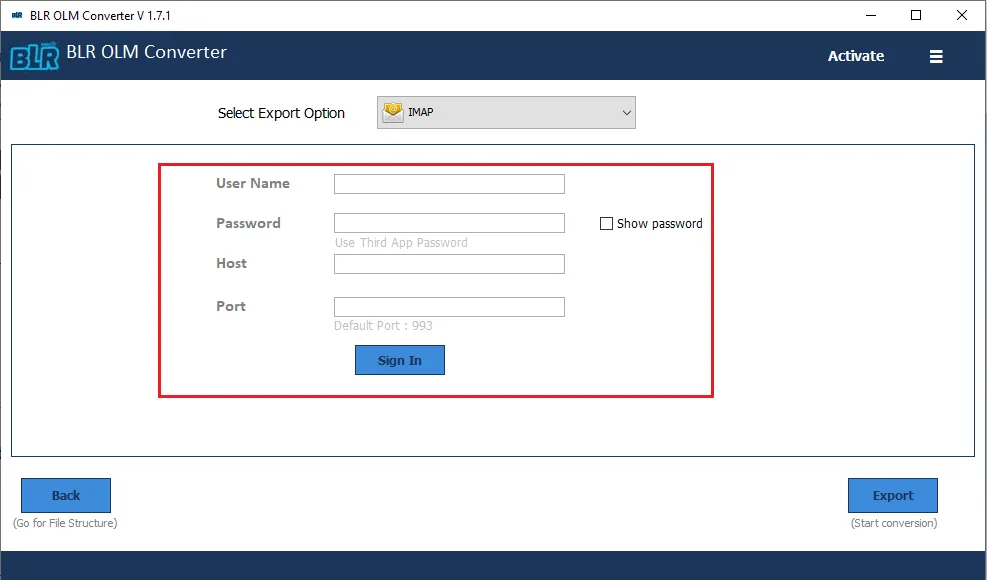The image size is (987, 580).
Task: Select the Password input field
Action: tap(448, 222)
